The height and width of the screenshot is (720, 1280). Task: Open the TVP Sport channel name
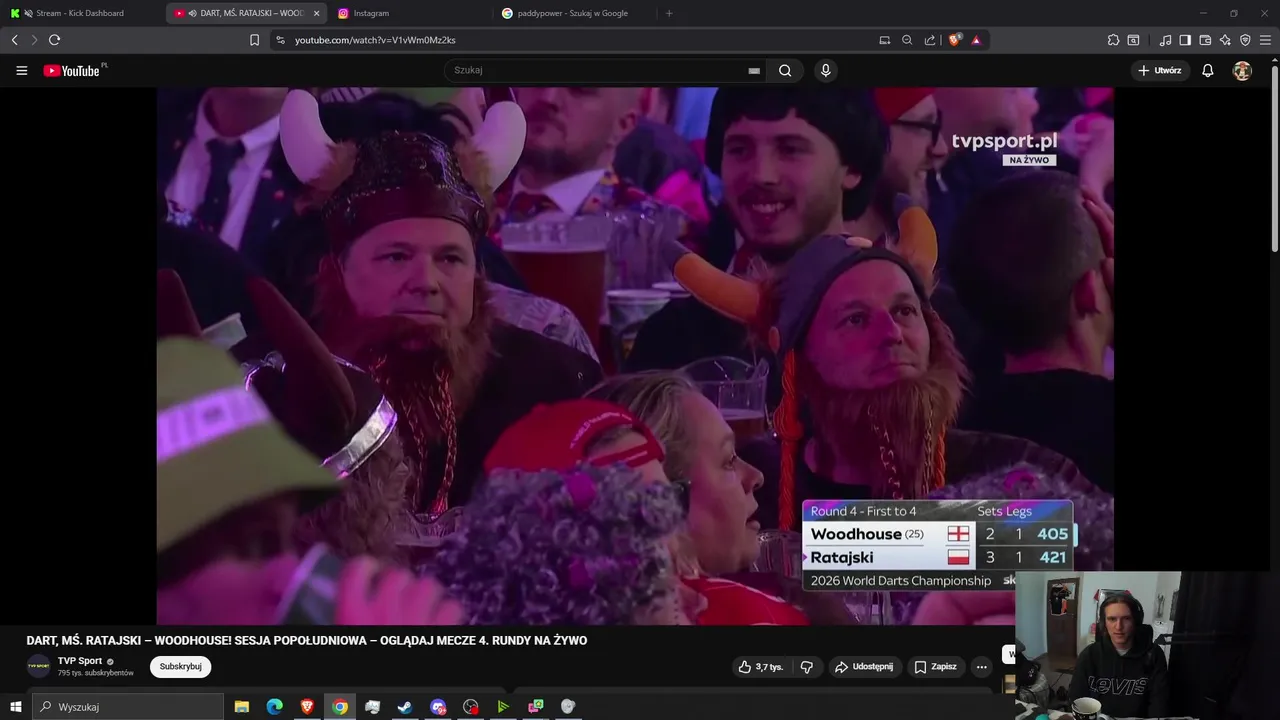click(80, 661)
